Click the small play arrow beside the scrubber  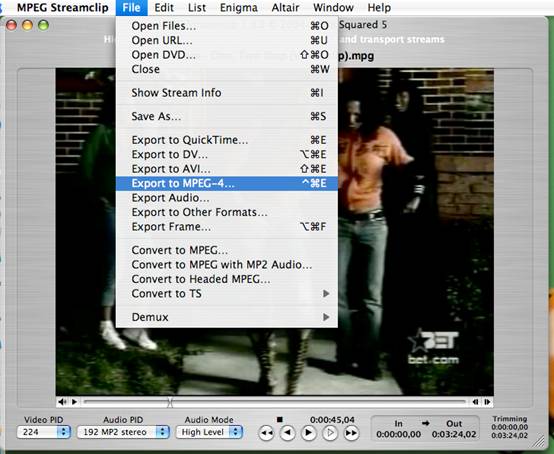74,402
